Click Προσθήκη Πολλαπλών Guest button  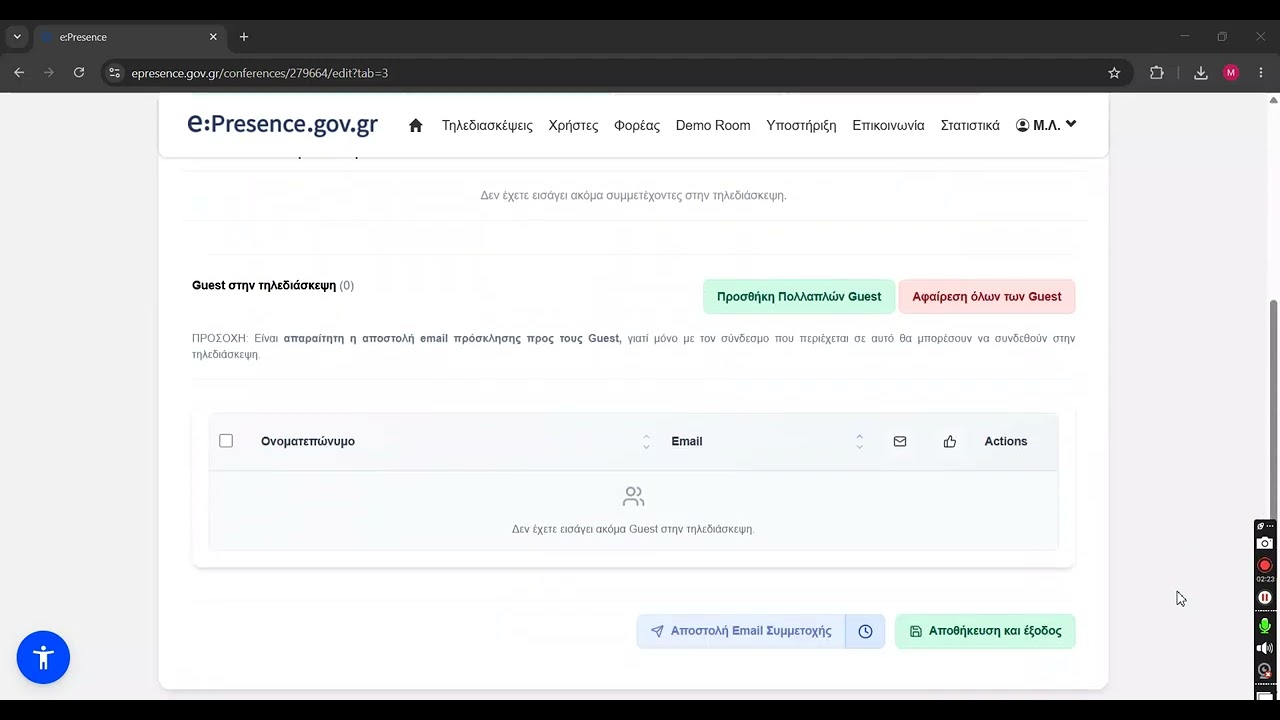(799, 296)
